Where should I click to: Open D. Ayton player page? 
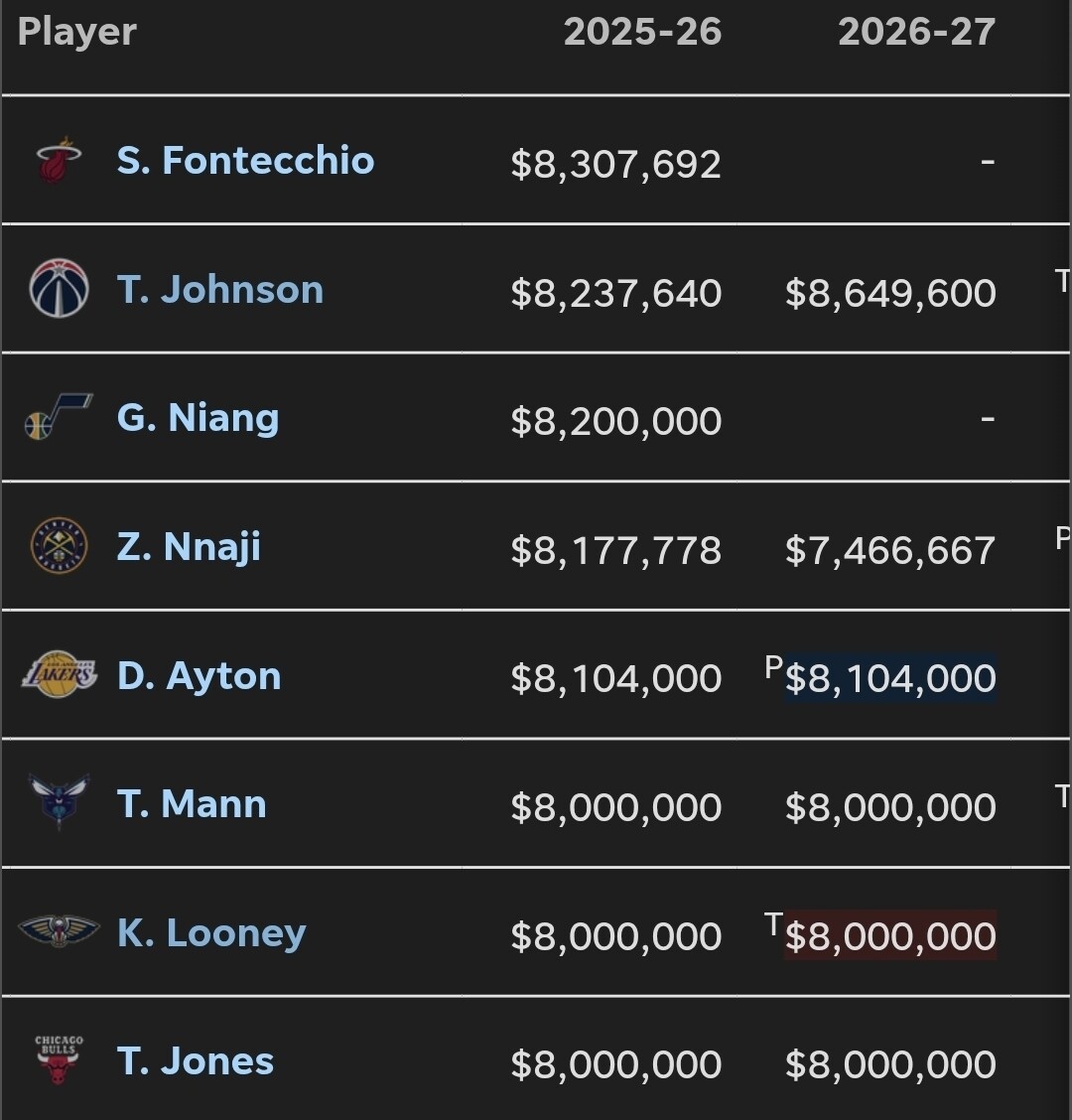(199, 676)
